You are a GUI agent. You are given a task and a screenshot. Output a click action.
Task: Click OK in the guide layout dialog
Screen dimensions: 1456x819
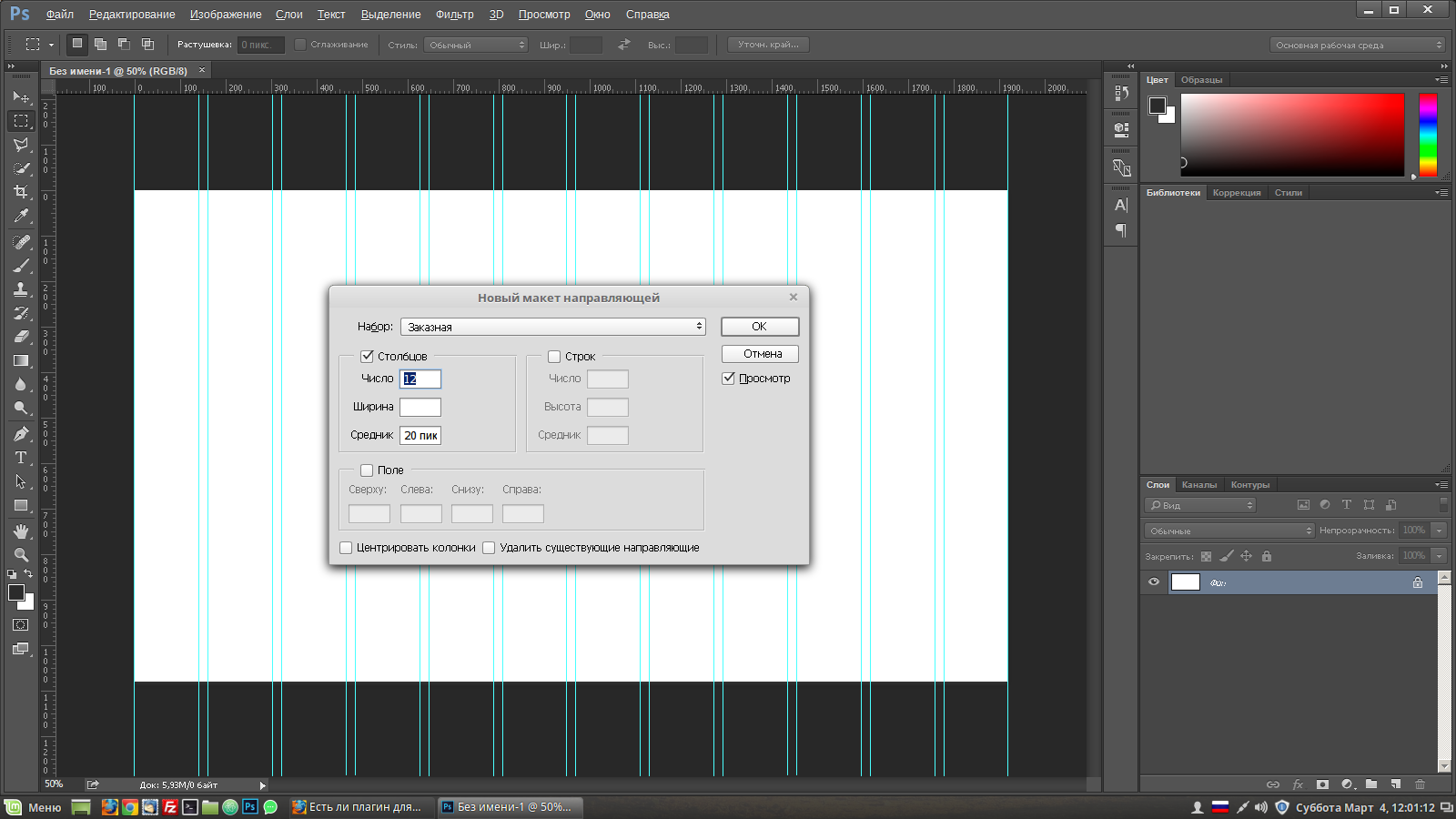(x=760, y=327)
